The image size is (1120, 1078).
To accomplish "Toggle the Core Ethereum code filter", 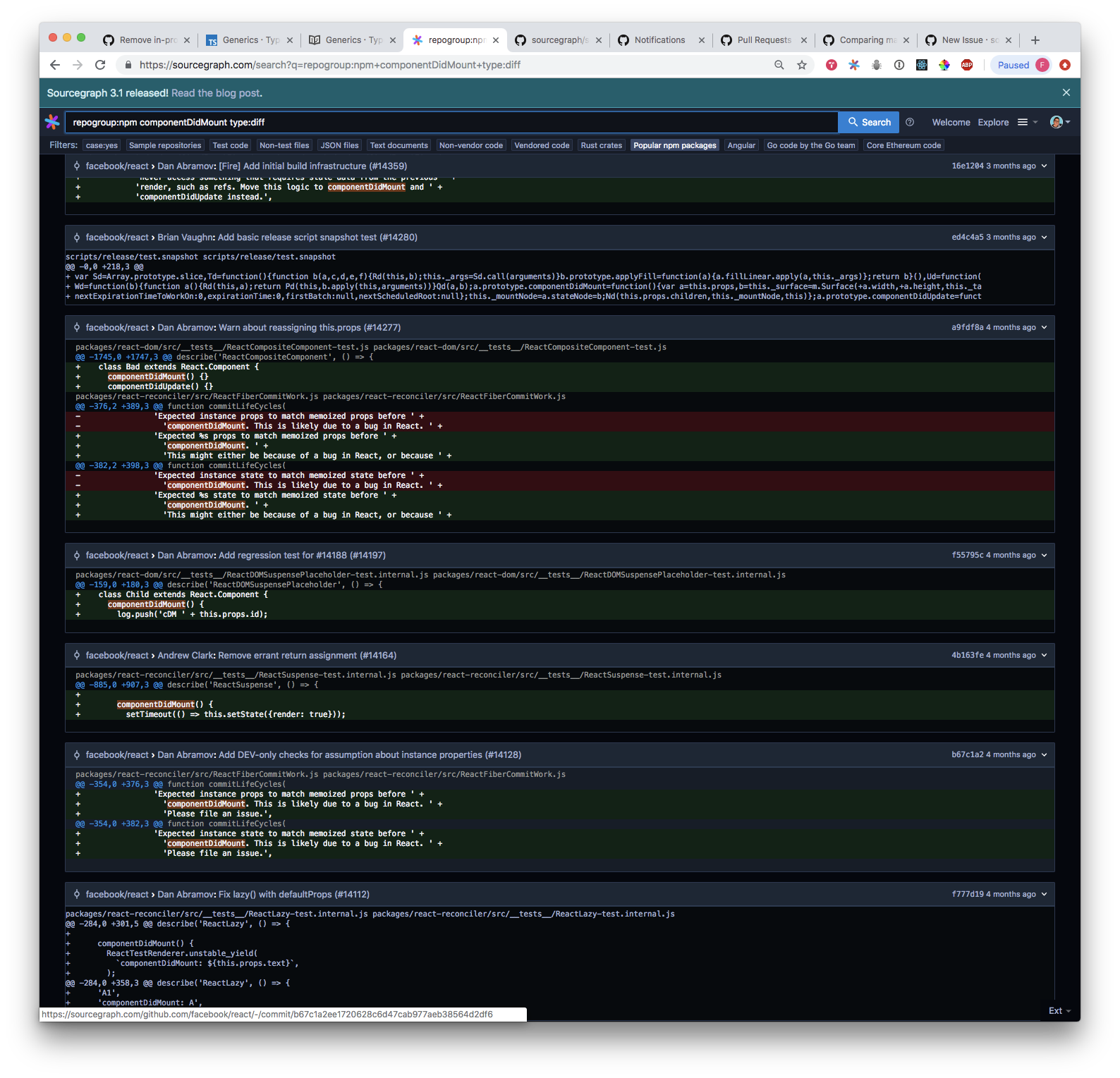I will click(x=903, y=145).
